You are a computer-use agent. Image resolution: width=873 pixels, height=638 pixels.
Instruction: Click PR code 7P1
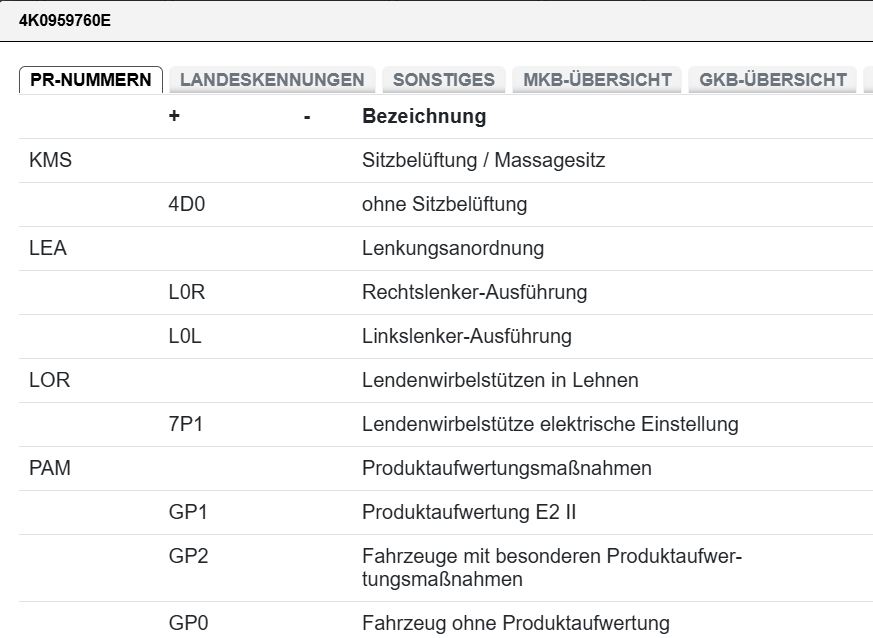tap(186, 424)
